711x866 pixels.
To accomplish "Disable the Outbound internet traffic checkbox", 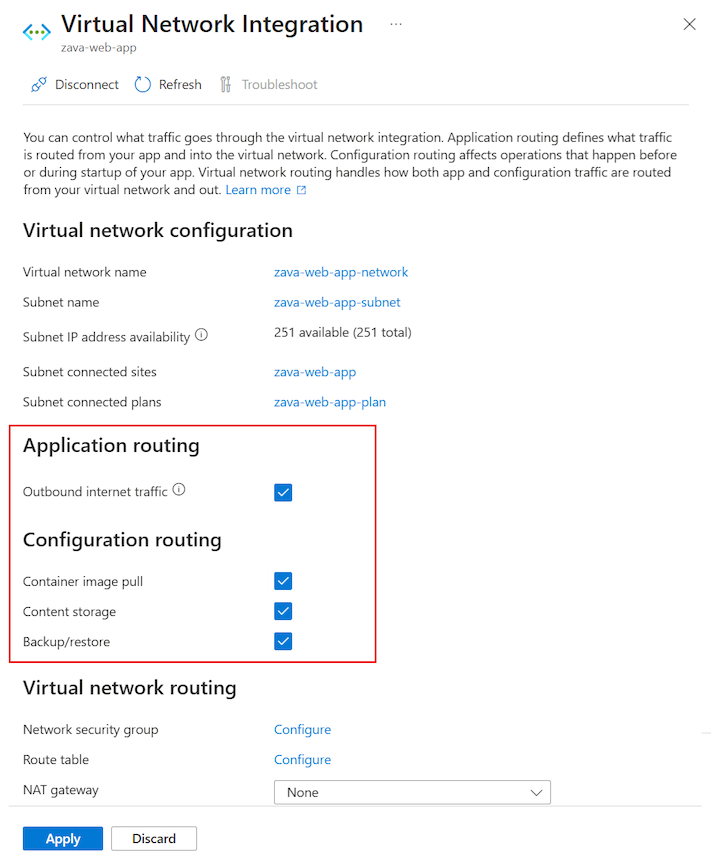I will 283,492.
